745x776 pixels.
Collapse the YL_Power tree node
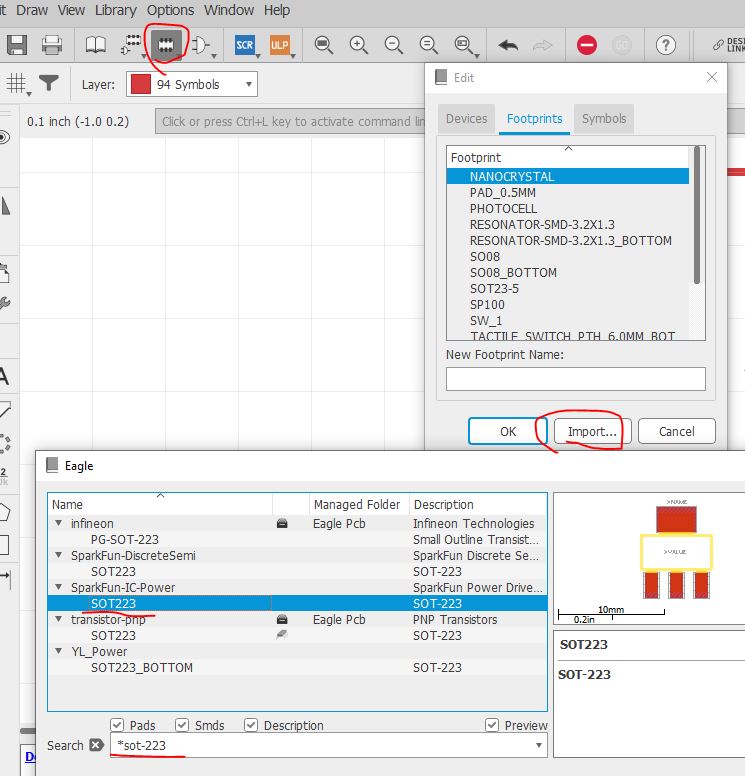coord(58,651)
